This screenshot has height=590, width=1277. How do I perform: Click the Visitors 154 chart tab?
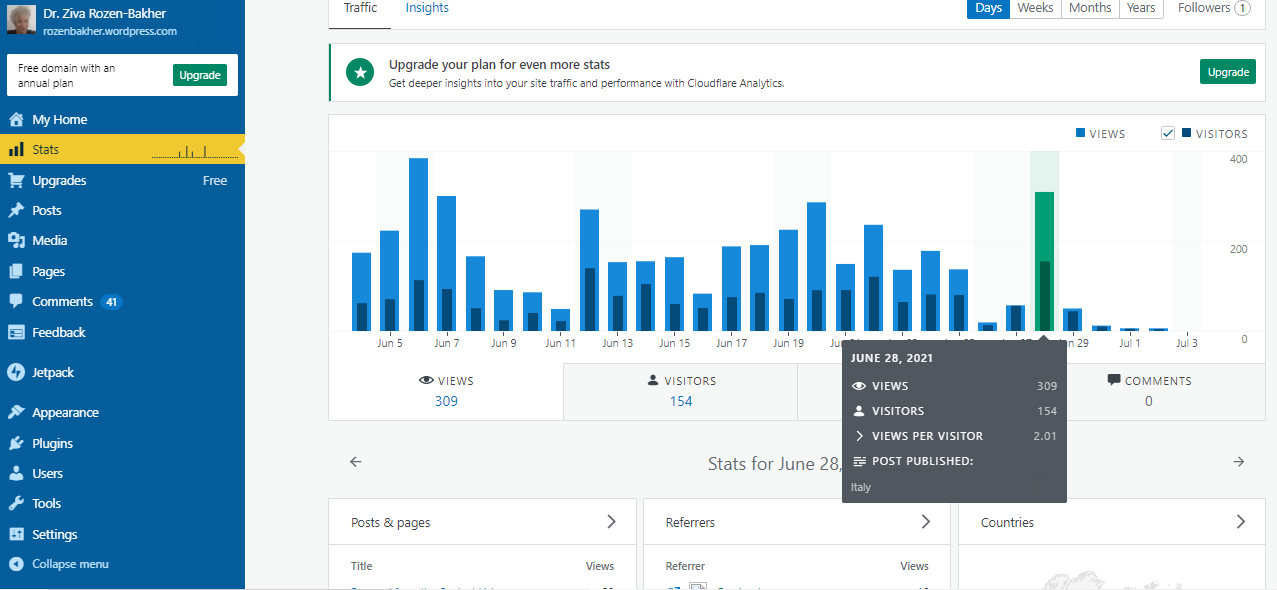click(681, 391)
